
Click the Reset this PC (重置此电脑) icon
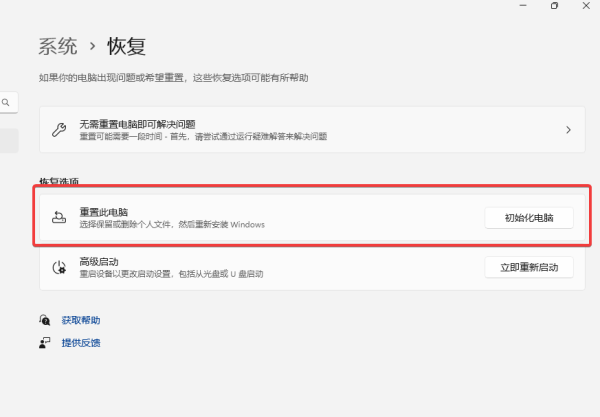pyautogui.click(x=59, y=217)
